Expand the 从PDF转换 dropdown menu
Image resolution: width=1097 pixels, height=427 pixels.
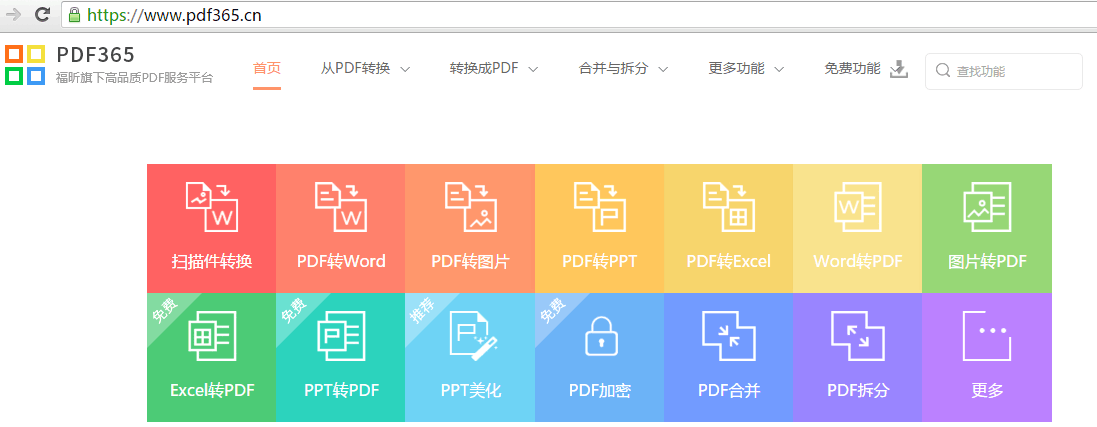[x=365, y=69]
